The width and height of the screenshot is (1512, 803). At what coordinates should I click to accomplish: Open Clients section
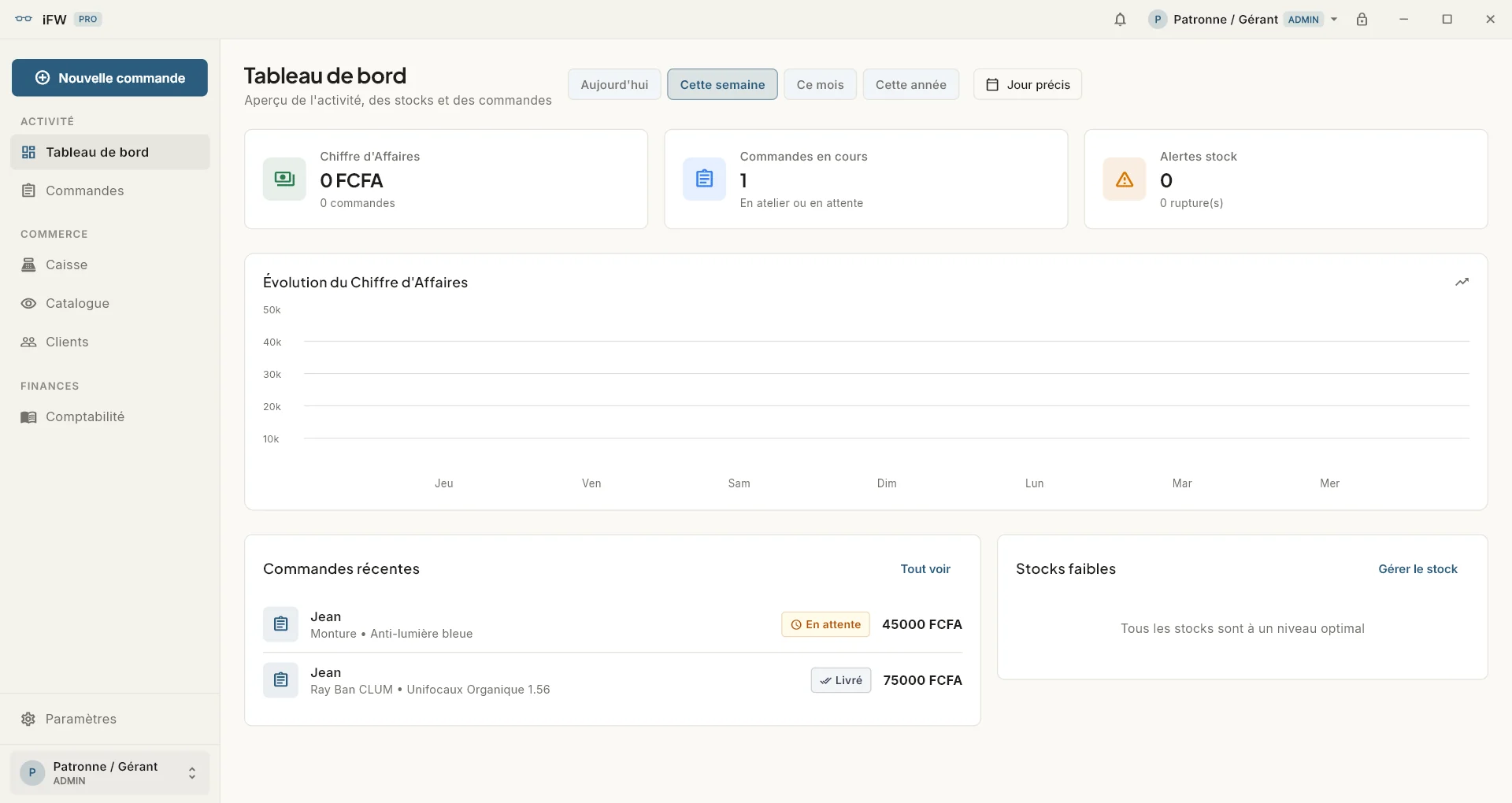(x=110, y=342)
